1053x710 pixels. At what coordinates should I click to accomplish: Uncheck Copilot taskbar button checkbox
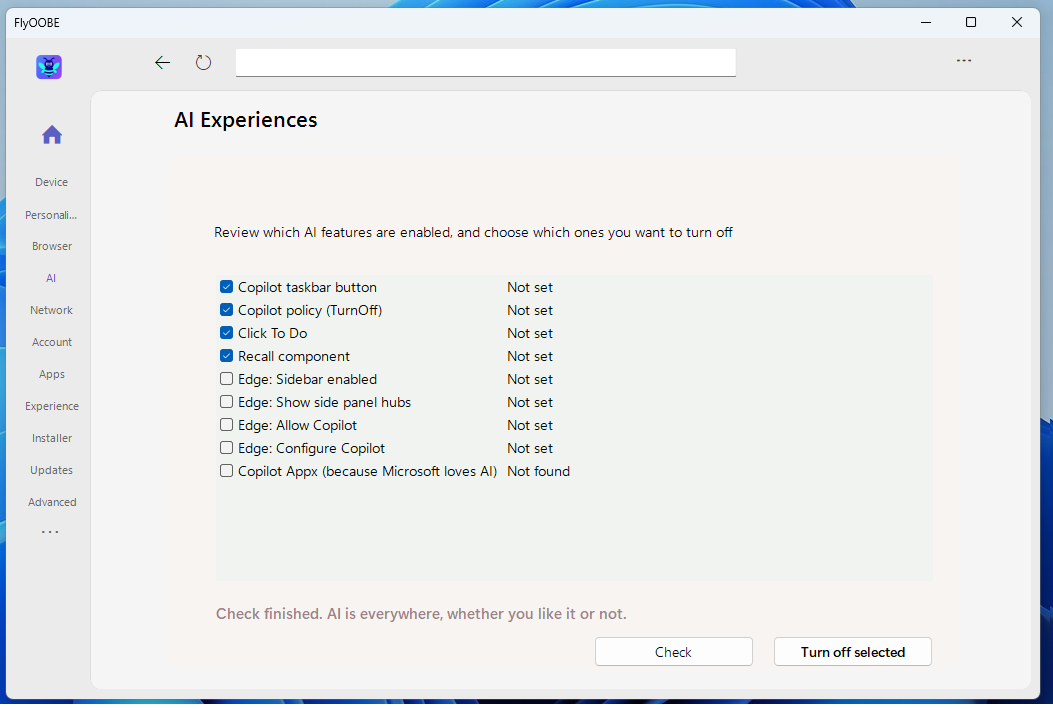227,287
